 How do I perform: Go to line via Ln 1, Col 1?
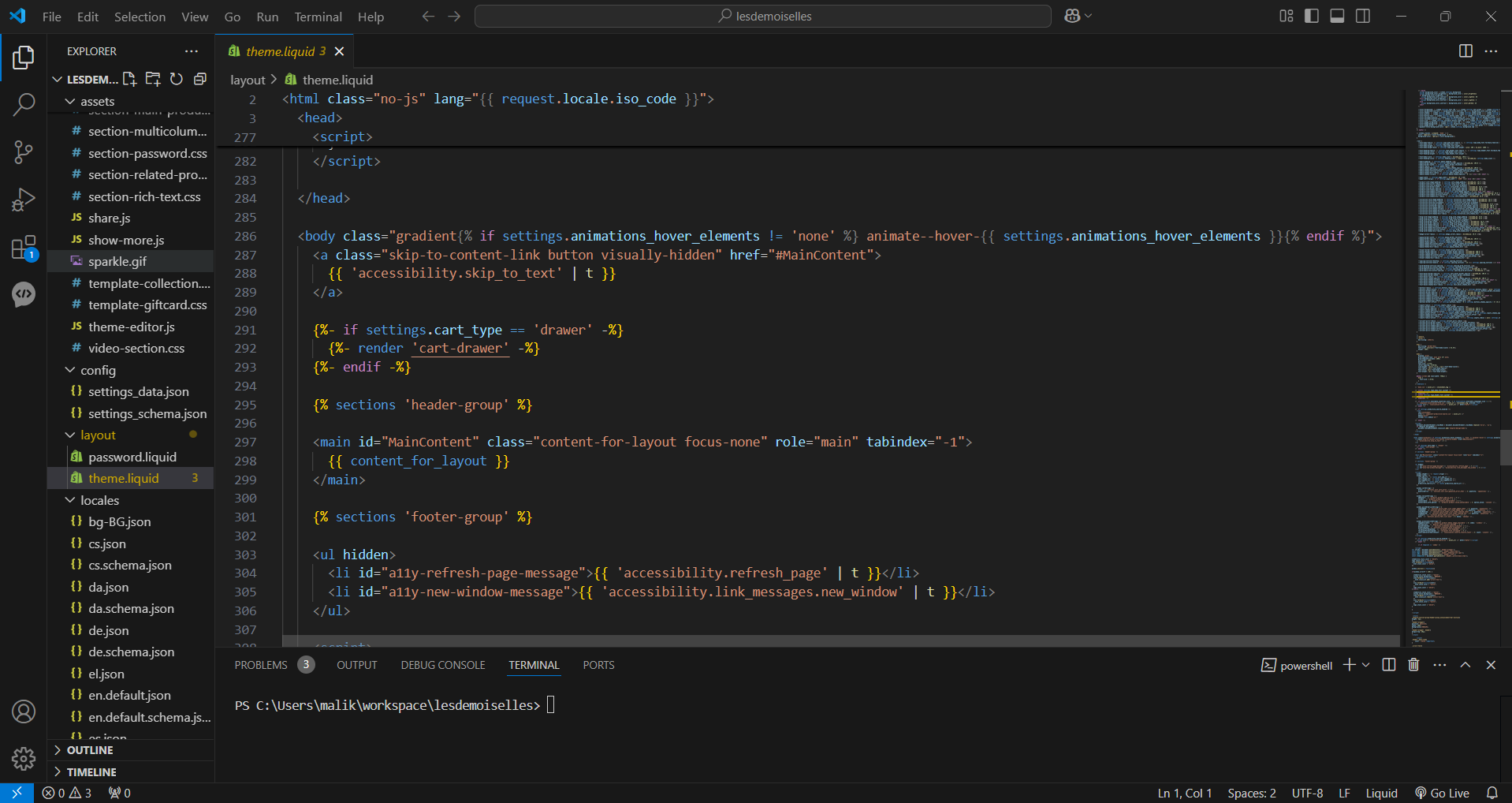[x=1184, y=793]
